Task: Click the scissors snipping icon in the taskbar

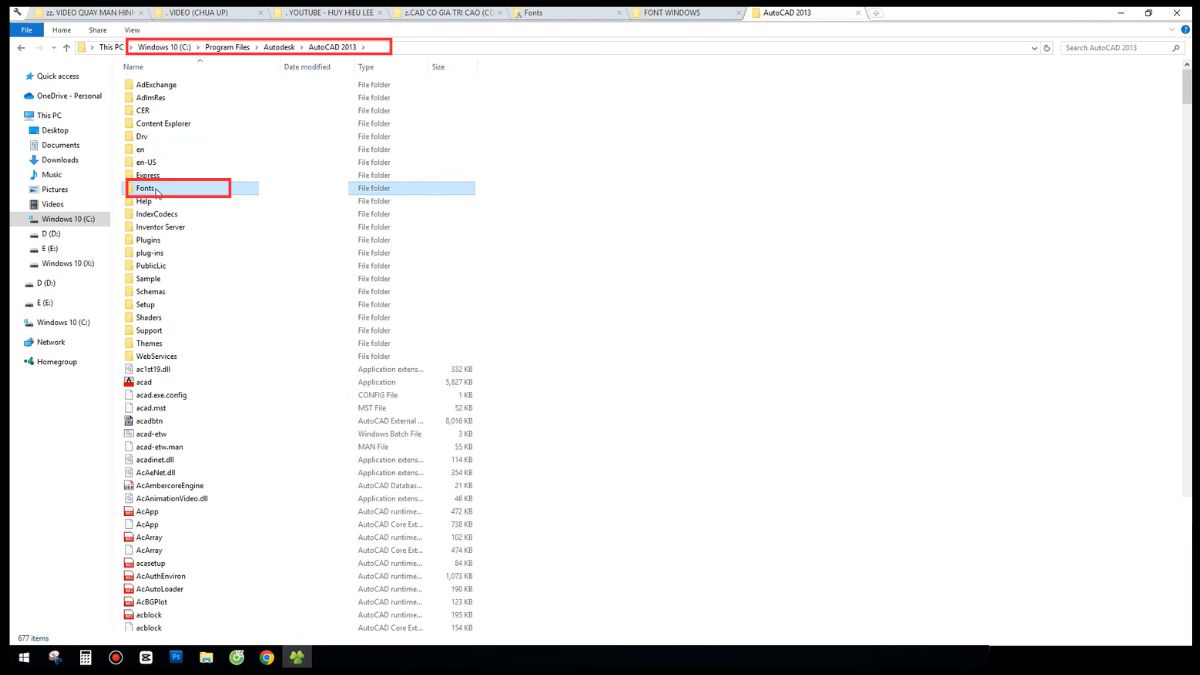Action: [55, 657]
